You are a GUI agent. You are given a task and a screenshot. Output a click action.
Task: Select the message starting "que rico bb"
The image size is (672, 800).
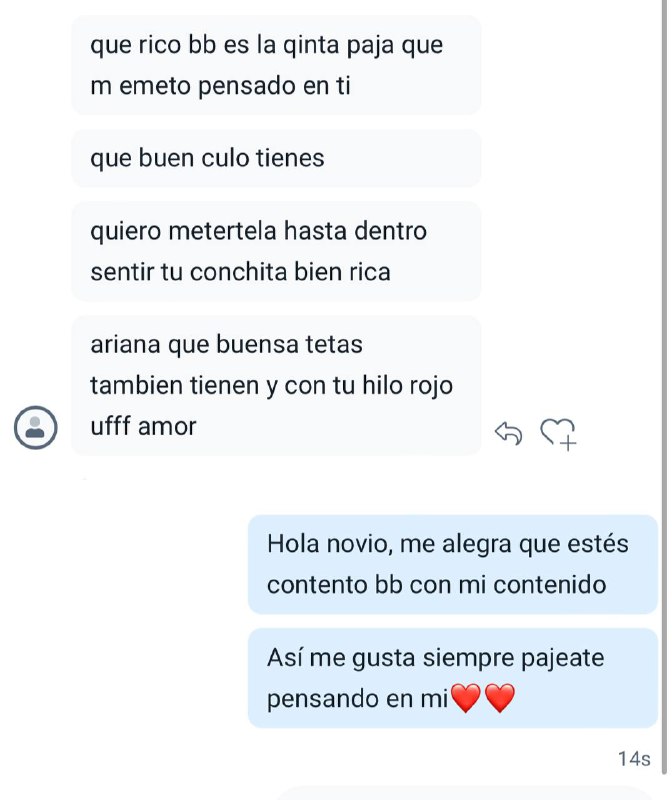(275, 65)
